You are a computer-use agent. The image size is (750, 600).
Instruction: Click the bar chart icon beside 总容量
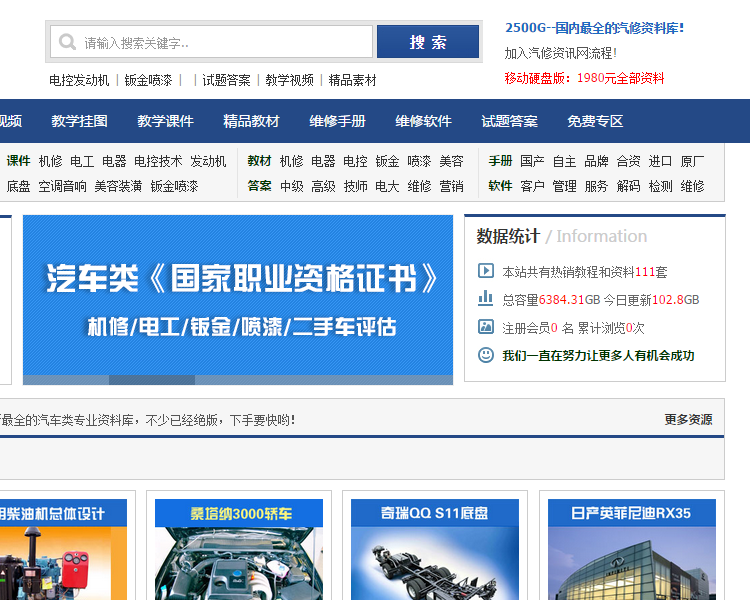[485, 299]
